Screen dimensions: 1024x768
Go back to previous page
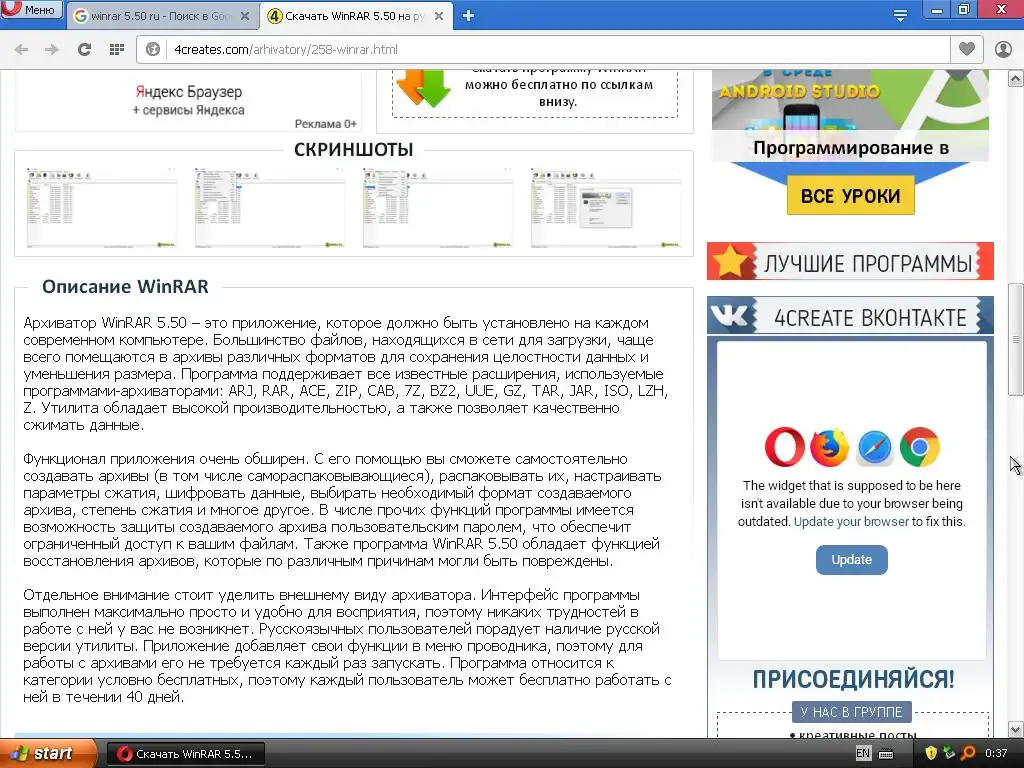point(21,50)
